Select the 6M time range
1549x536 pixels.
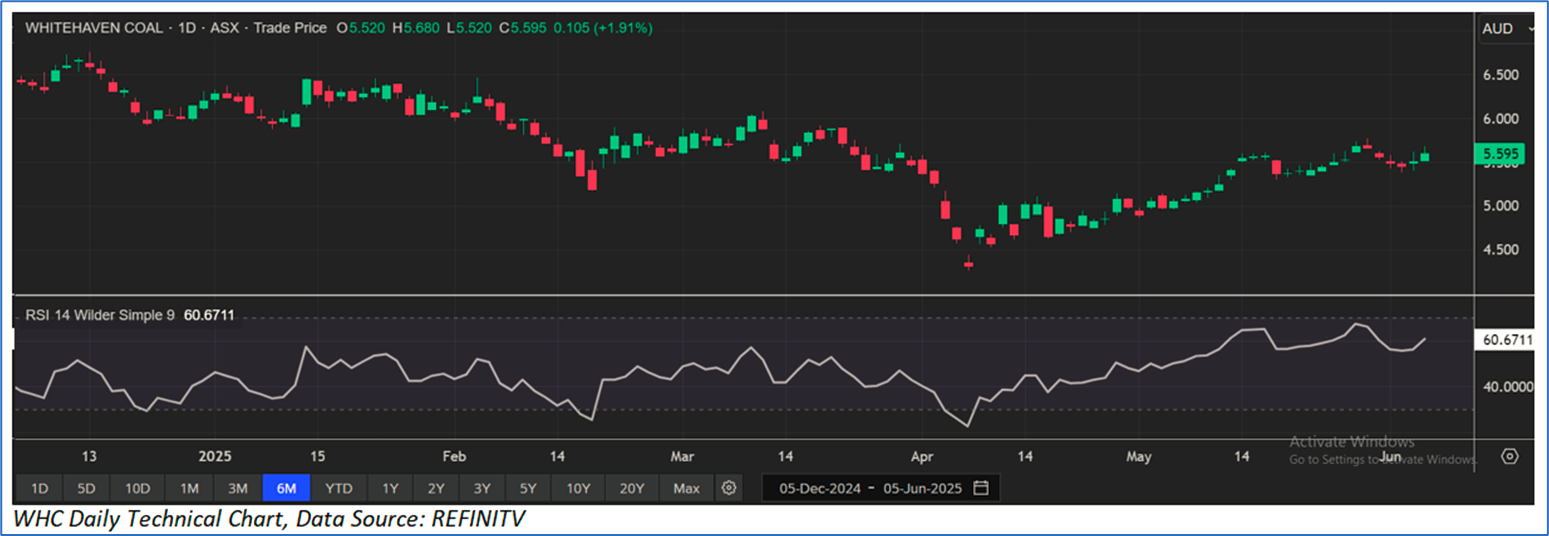[286, 488]
